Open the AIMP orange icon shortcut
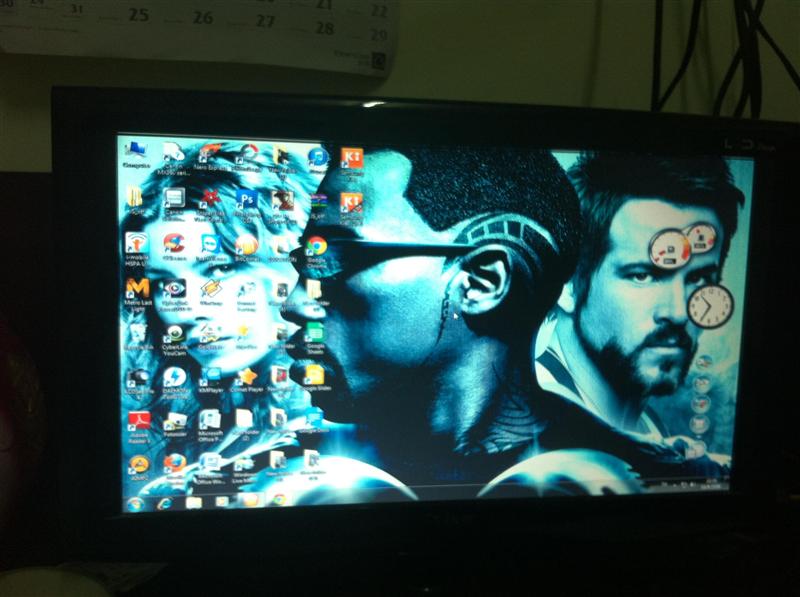This screenshot has height=597, width=800. click(139, 468)
